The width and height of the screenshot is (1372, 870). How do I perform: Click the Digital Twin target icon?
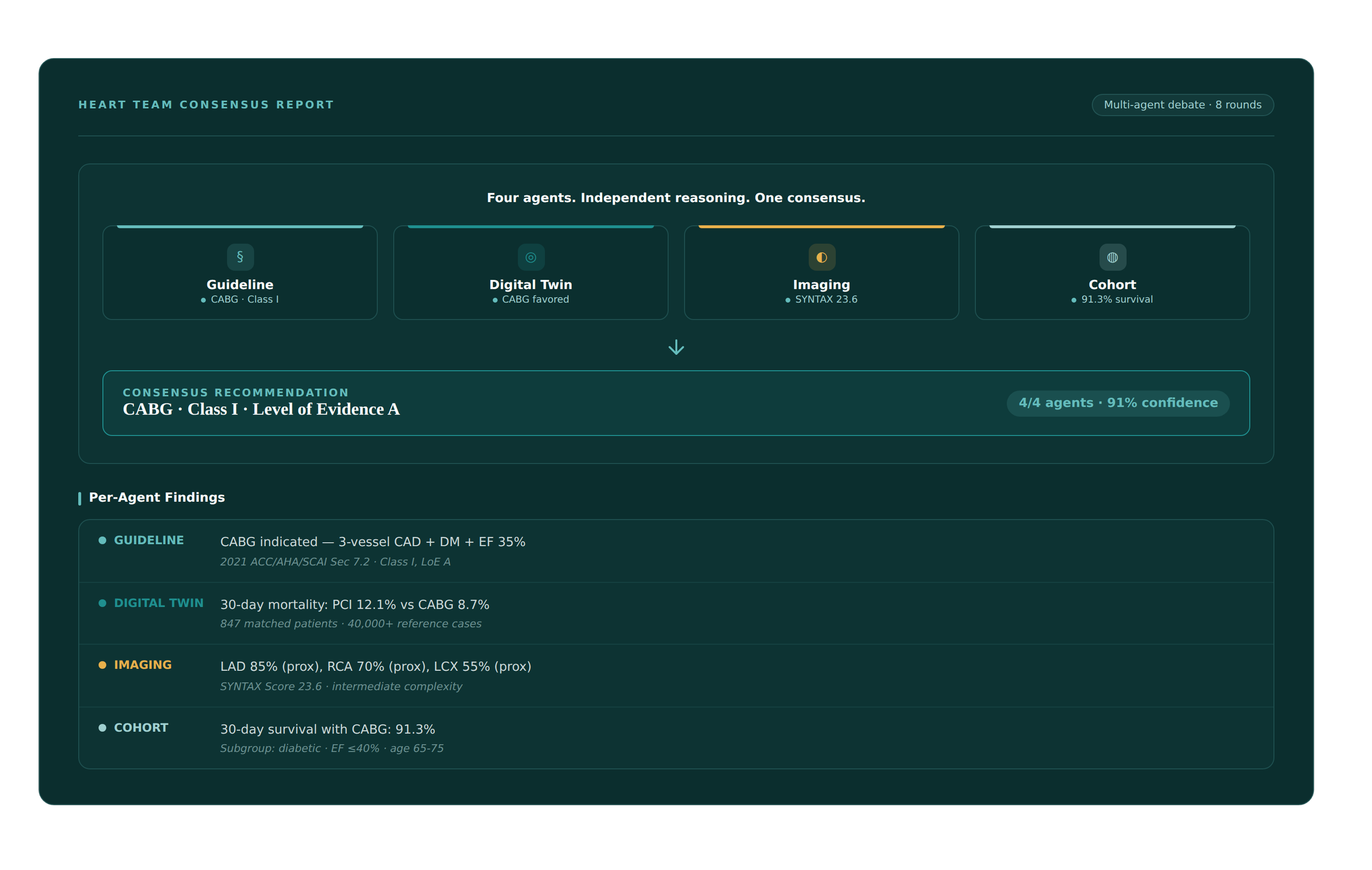(531, 257)
